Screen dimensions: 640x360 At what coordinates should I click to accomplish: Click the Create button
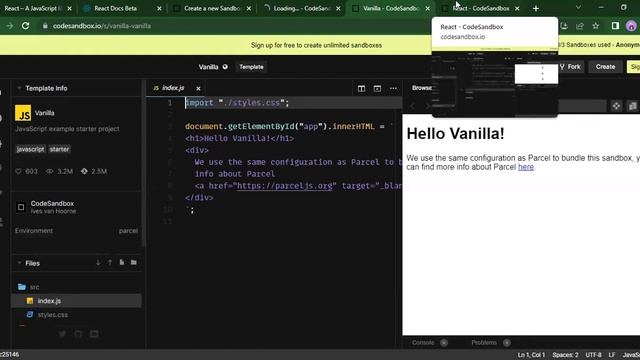(605, 67)
